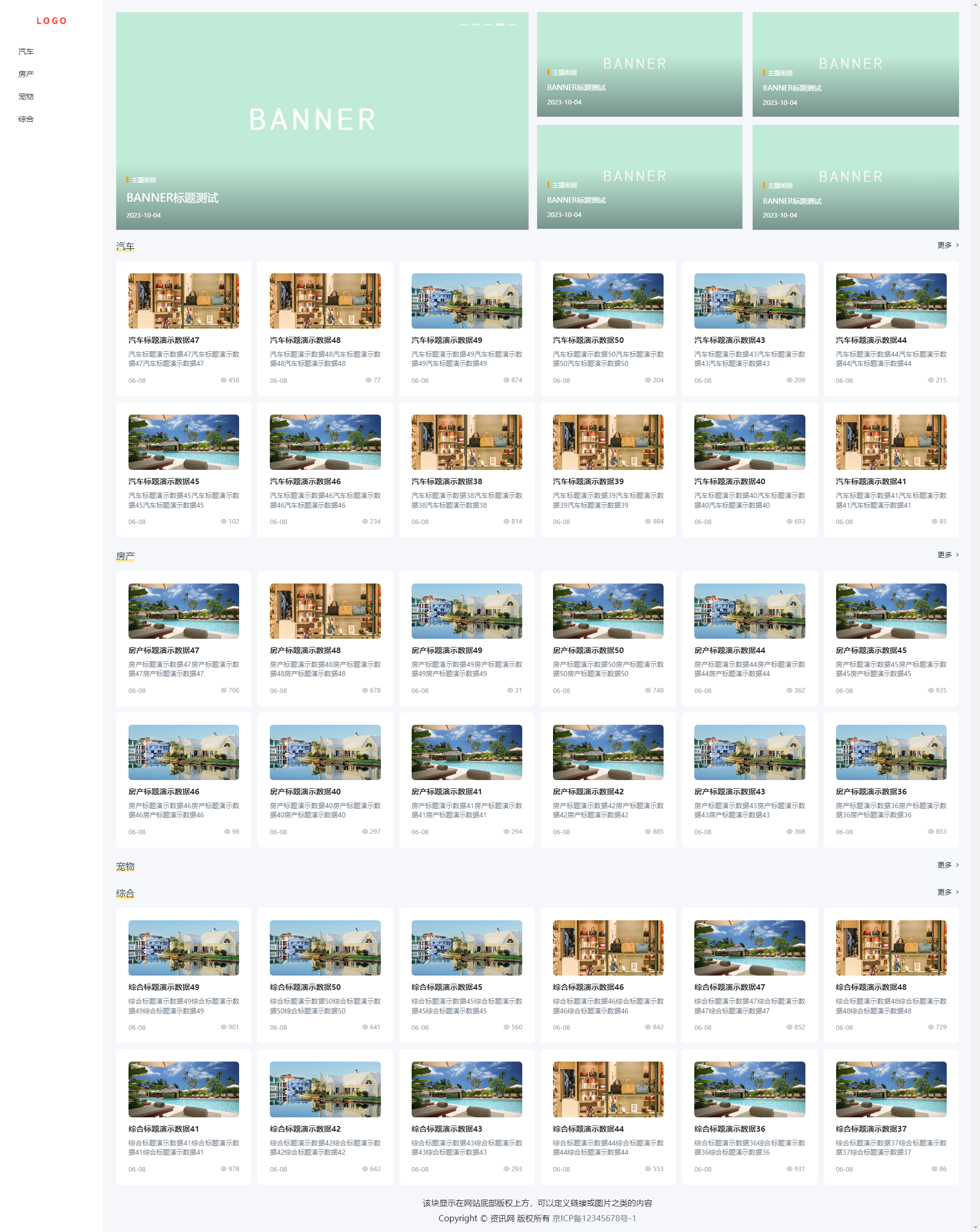
Task: Click the red LOGO in sidebar
Action: pos(52,21)
